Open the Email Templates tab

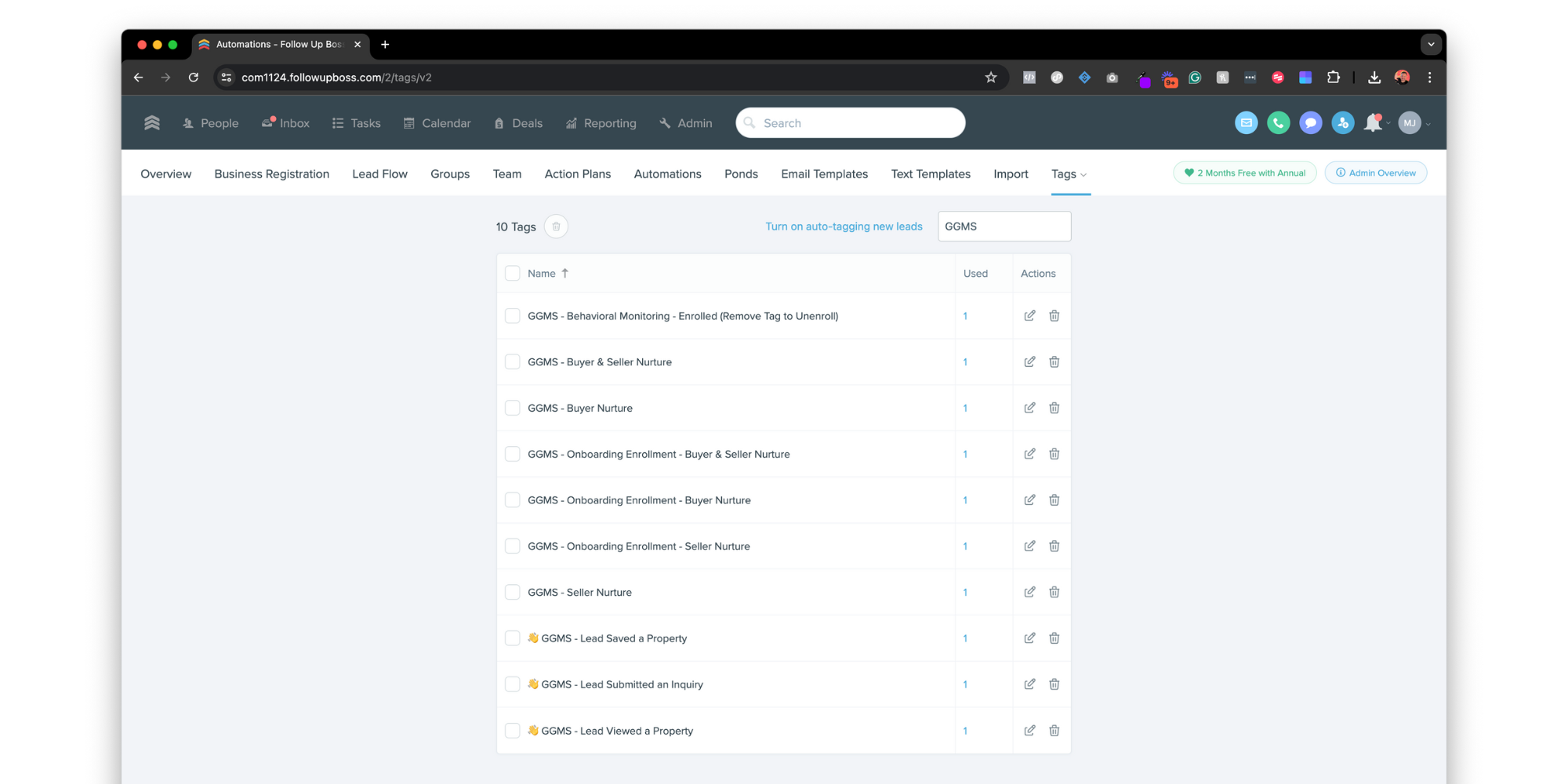point(824,174)
